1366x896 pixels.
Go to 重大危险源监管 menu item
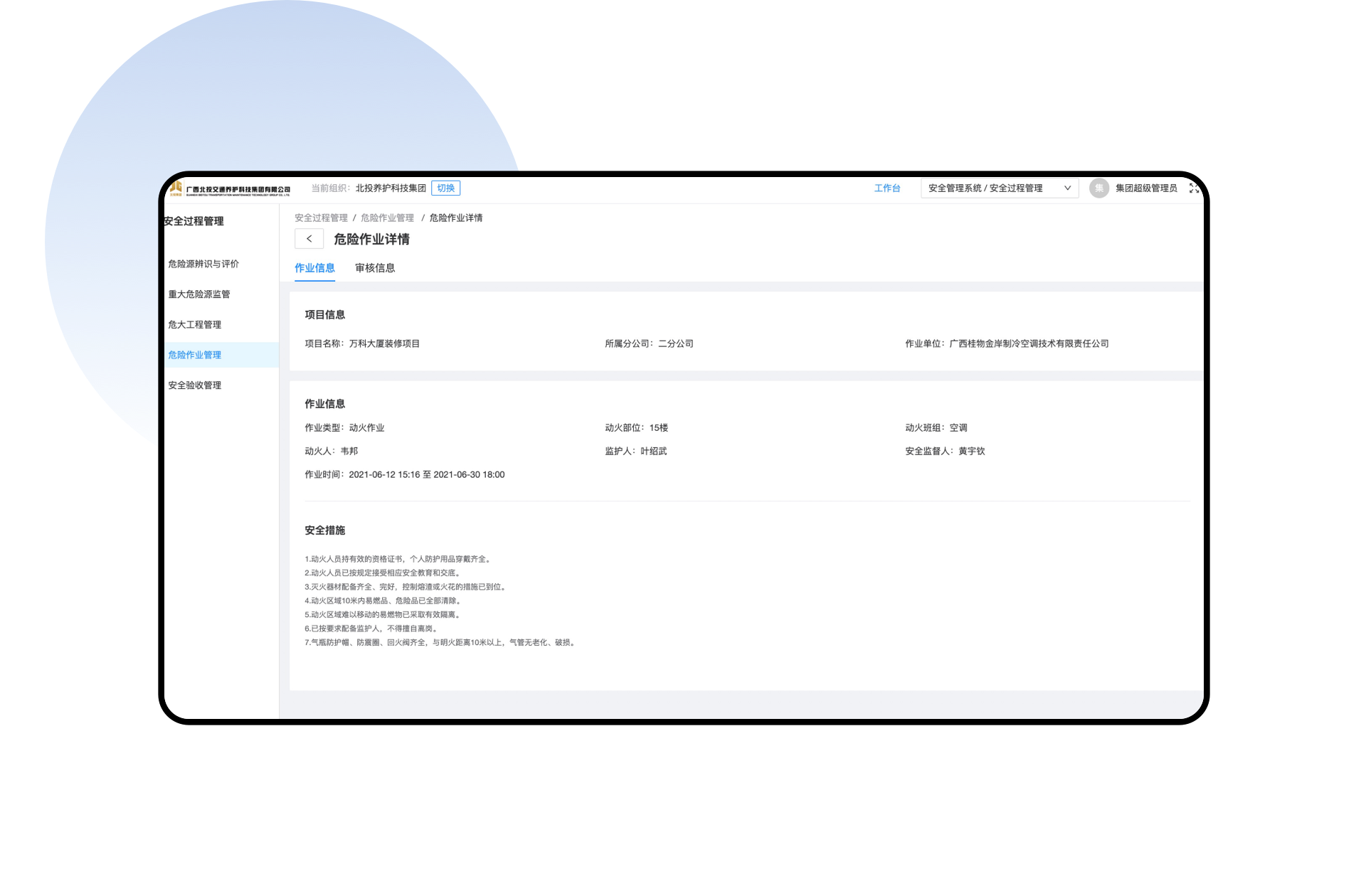pyautogui.click(x=199, y=294)
